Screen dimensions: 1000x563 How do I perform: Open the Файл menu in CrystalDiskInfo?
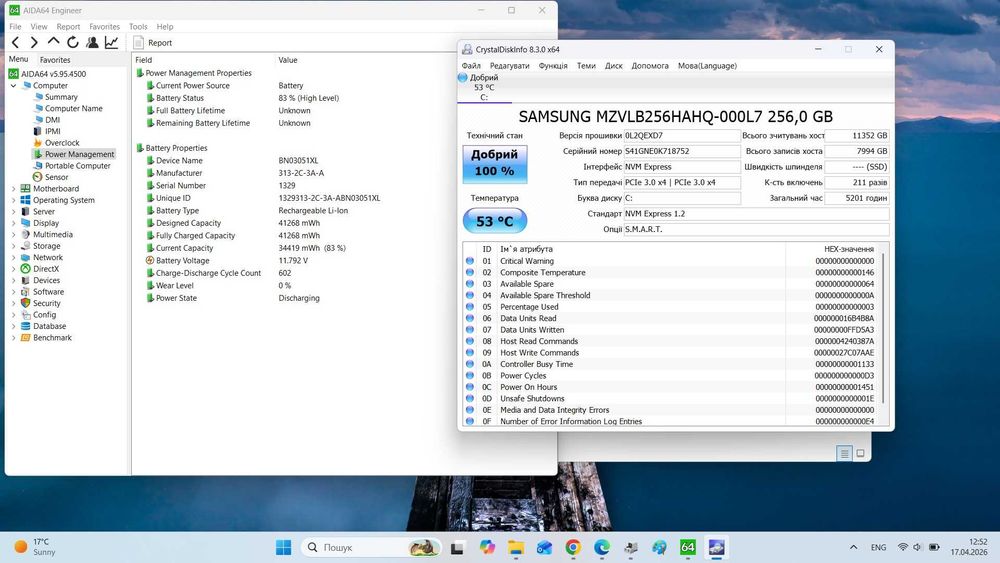(471, 66)
